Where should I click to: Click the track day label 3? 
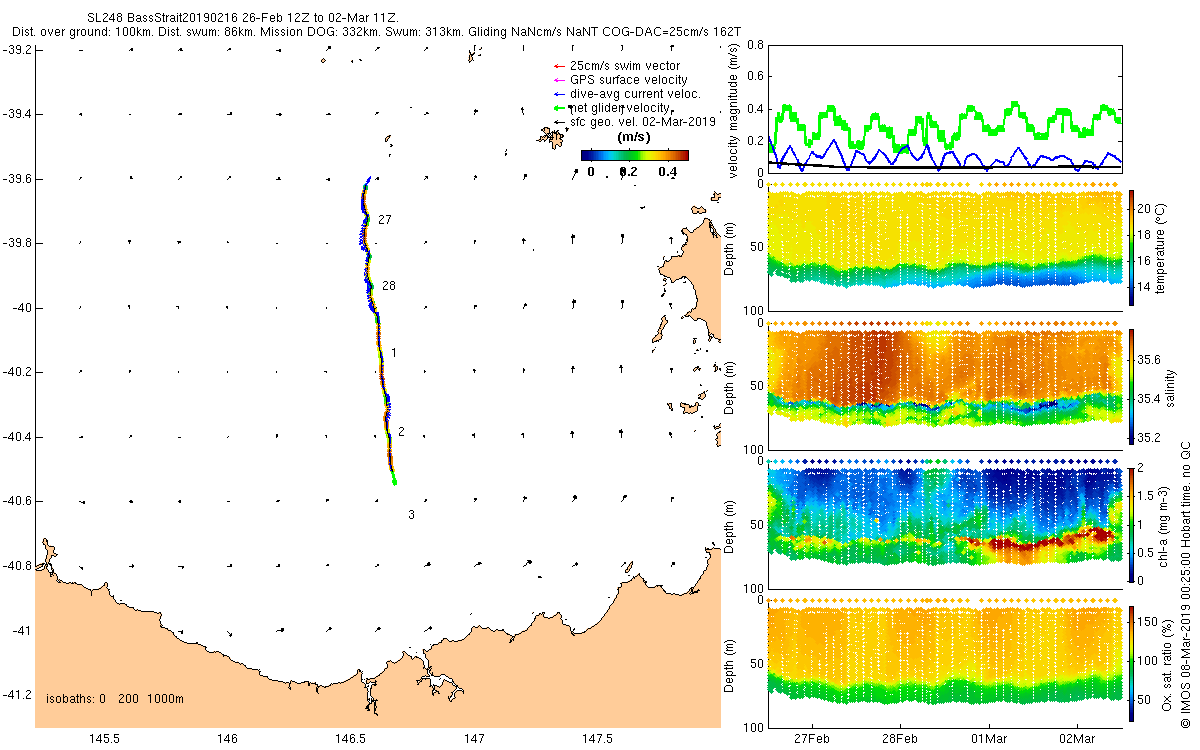click(x=412, y=515)
